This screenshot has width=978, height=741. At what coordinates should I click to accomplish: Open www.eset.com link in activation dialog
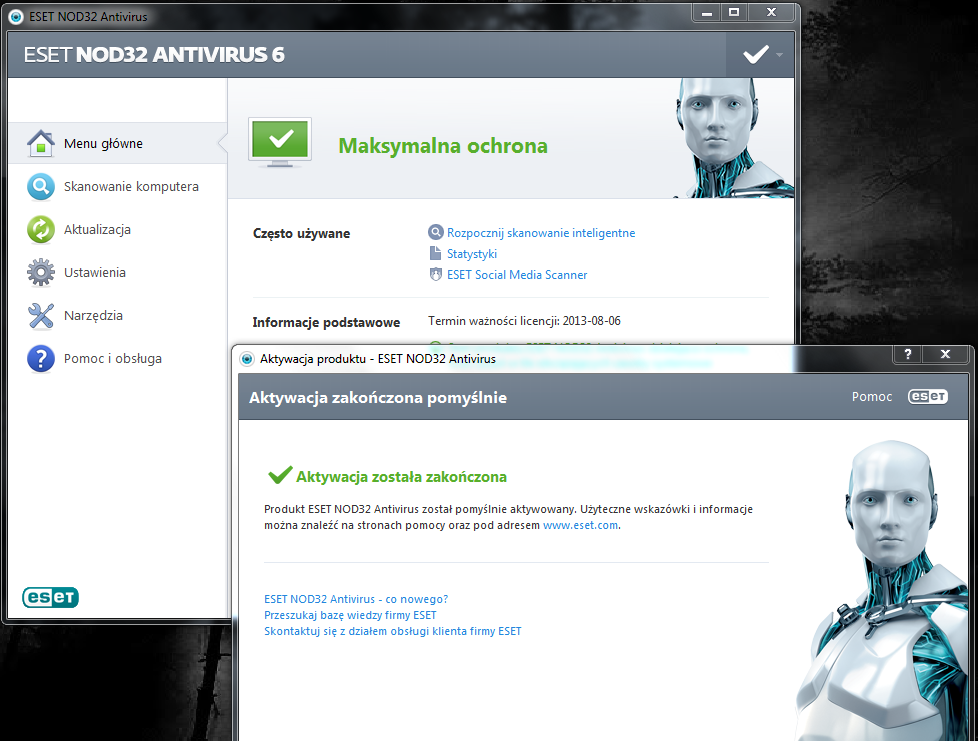tap(580, 525)
